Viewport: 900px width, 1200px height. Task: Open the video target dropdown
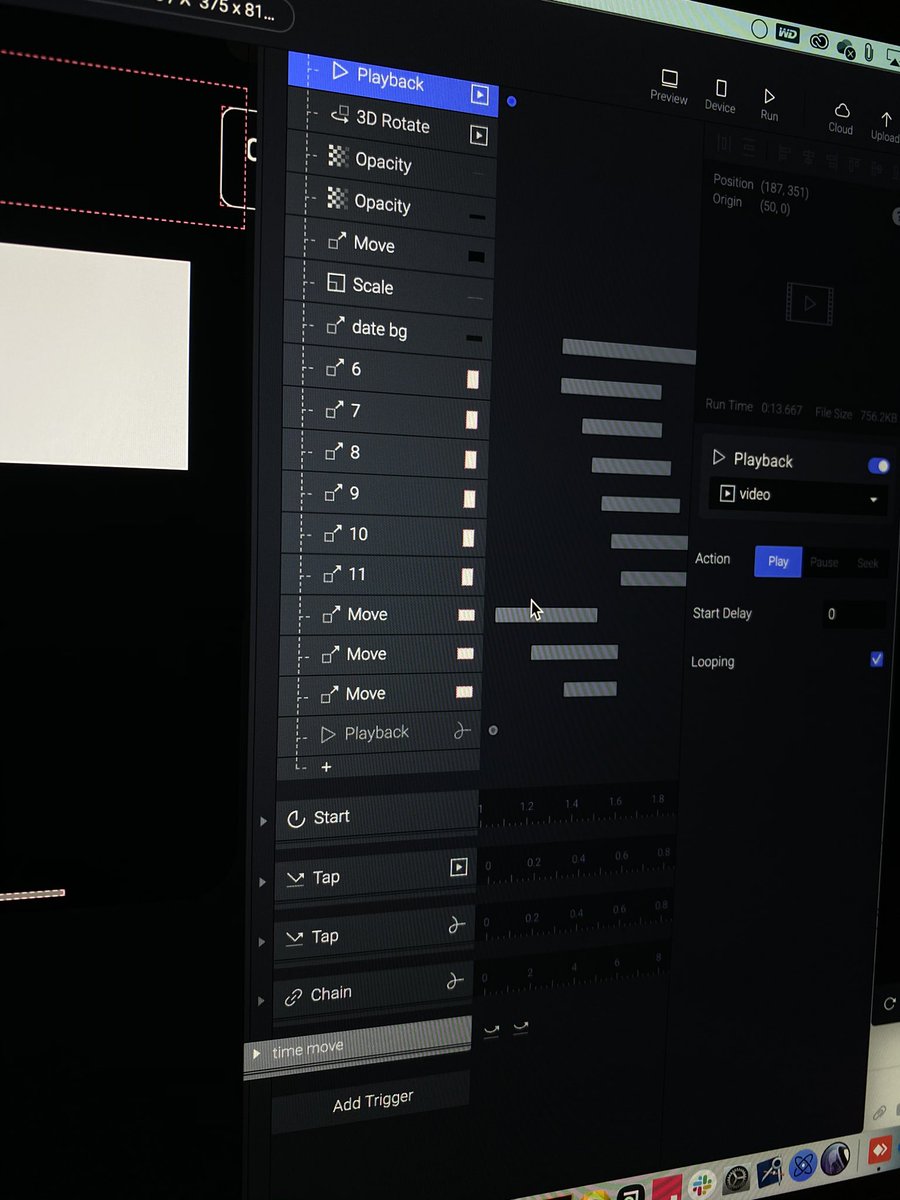pos(798,496)
